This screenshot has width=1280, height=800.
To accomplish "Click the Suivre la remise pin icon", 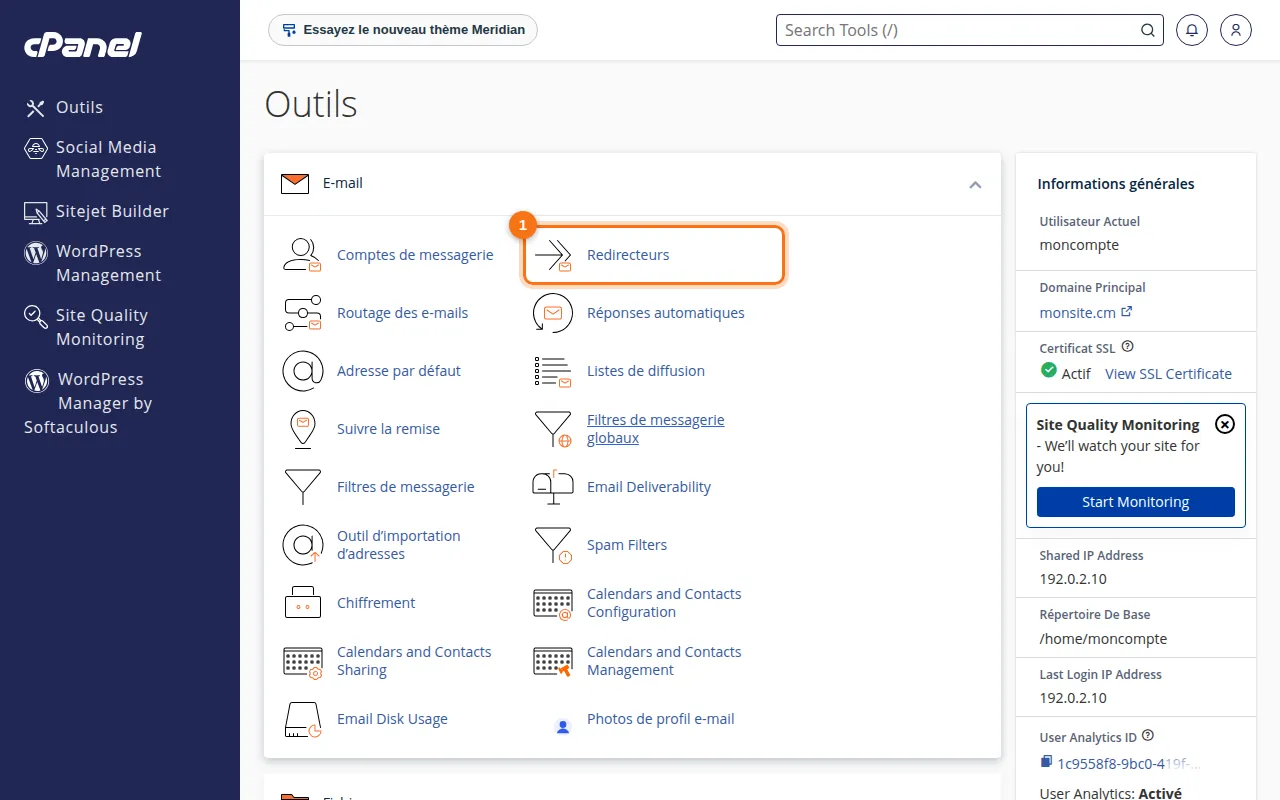I will click(302, 429).
